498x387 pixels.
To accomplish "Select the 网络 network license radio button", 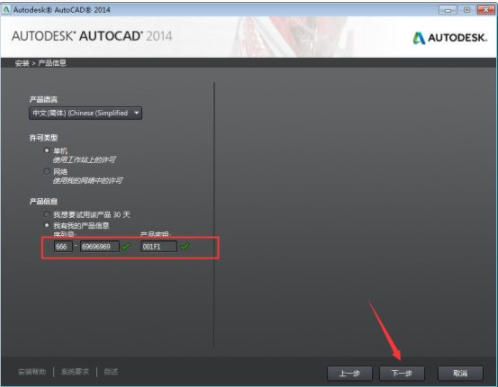I will click(47, 171).
